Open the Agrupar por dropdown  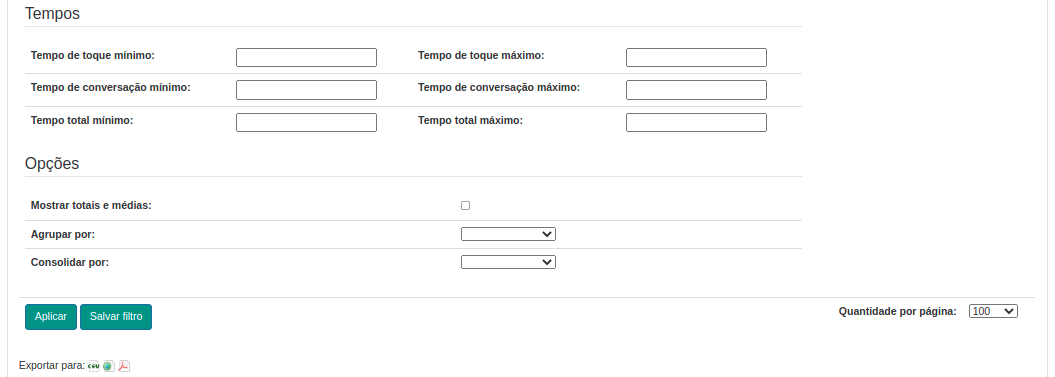pyautogui.click(x=508, y=234)
